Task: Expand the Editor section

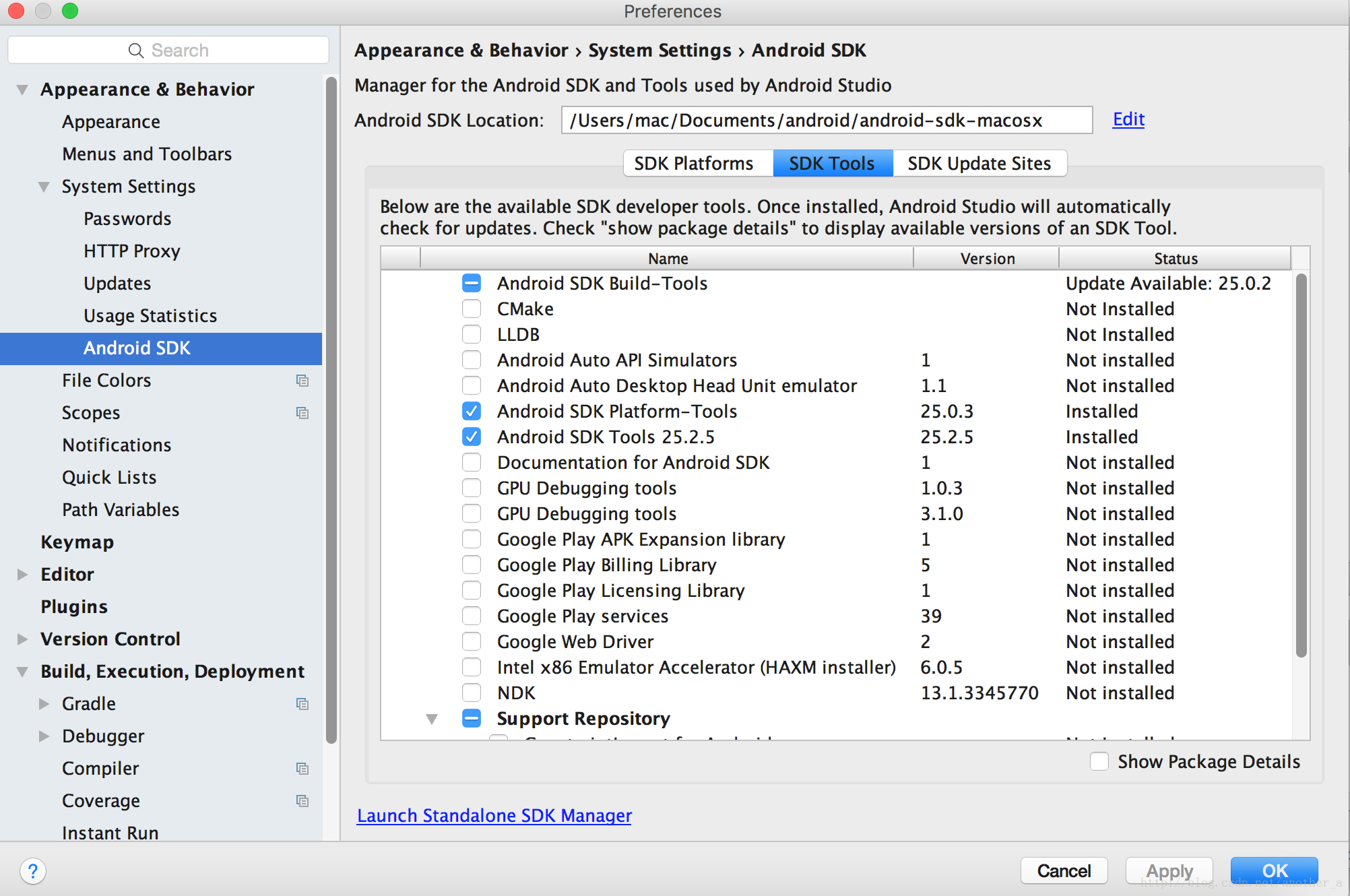Action: [x=22, y=575]
